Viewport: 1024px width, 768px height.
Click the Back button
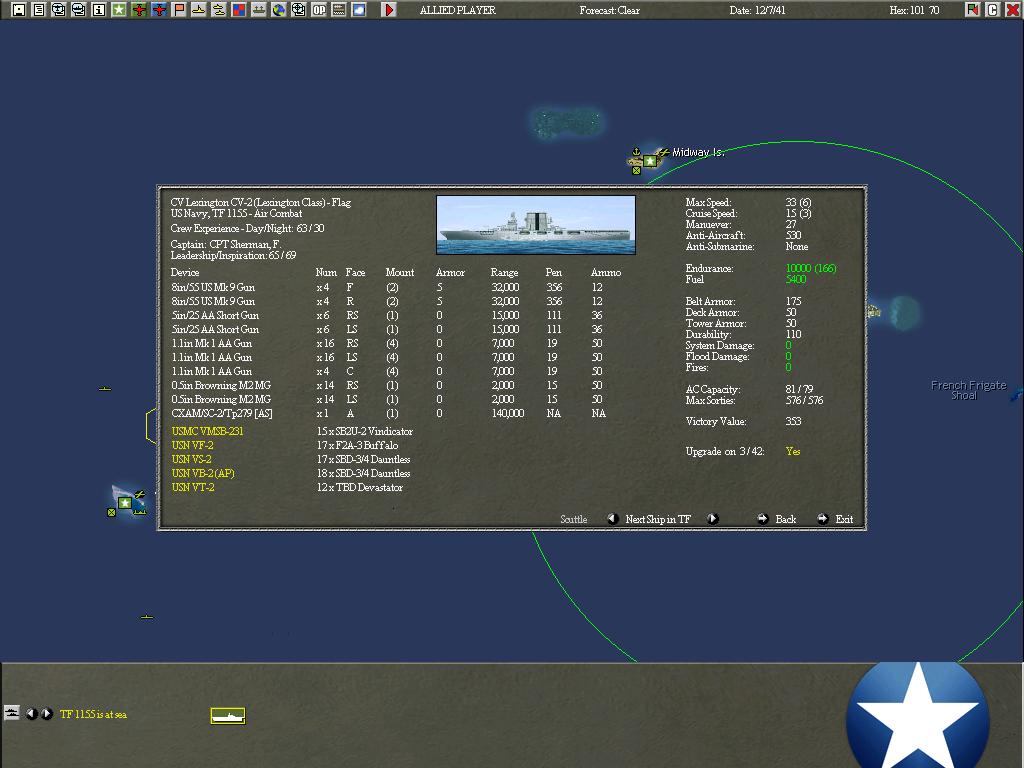pos(776,519)
